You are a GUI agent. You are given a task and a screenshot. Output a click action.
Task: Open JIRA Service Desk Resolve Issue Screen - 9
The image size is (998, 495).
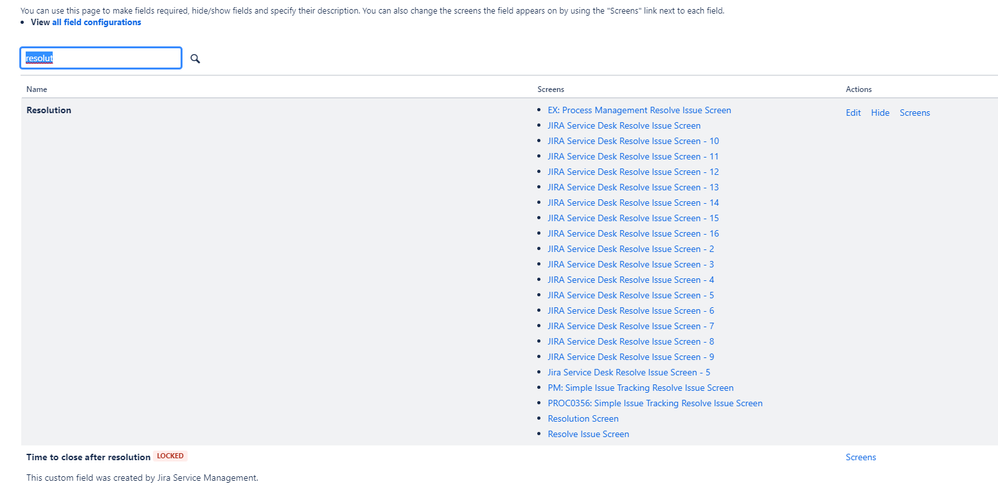click(x=631, y=357)
